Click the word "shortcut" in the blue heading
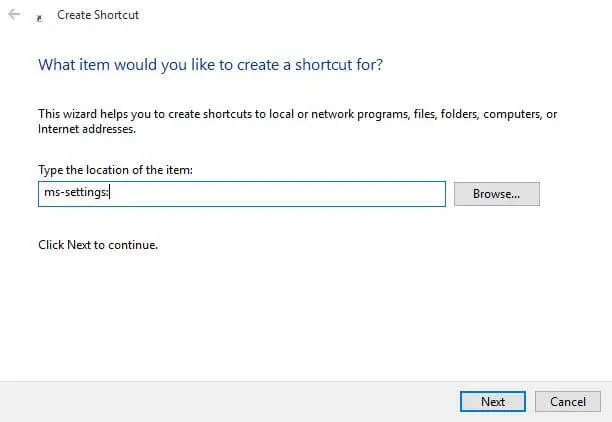612x422 pixels. (324, 64)
